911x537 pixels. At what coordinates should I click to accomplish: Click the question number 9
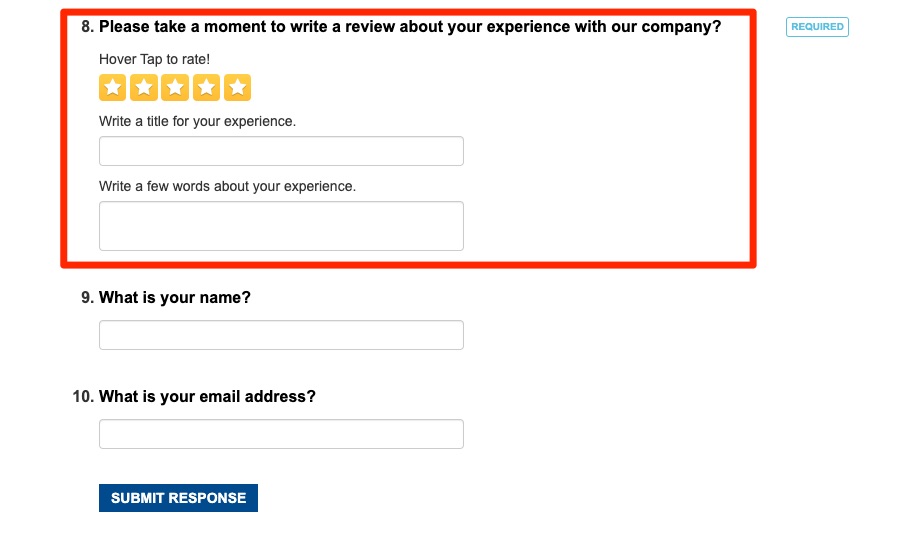pyautogui.click(x=87, y=298)
